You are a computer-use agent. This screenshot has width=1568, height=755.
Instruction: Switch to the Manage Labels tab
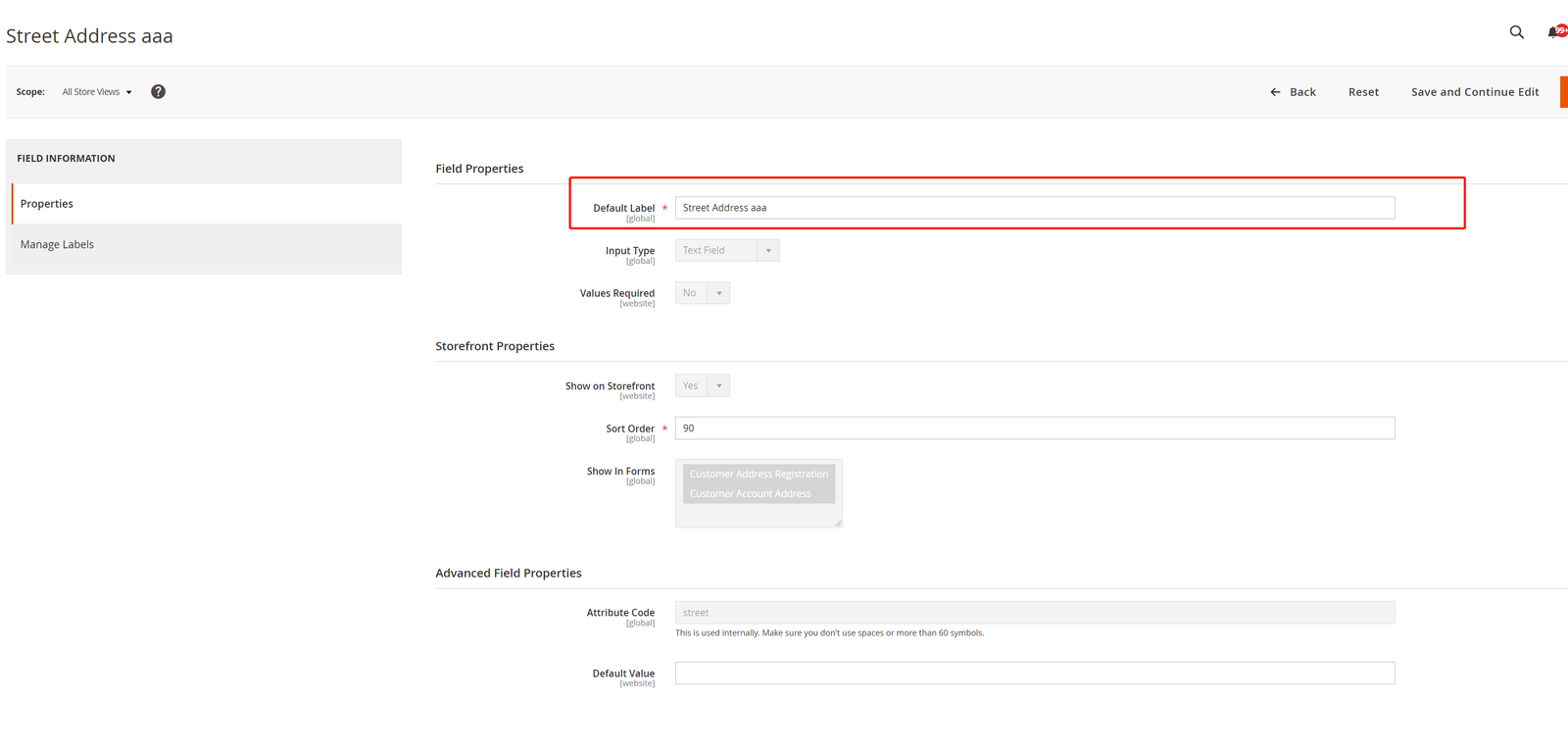(57, 245)
